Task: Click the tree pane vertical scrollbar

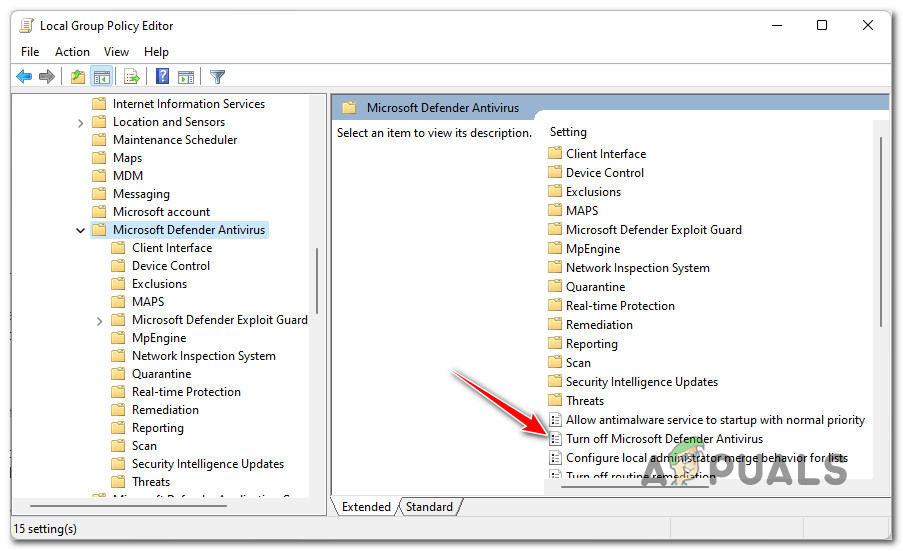Action: click(317, 280)
